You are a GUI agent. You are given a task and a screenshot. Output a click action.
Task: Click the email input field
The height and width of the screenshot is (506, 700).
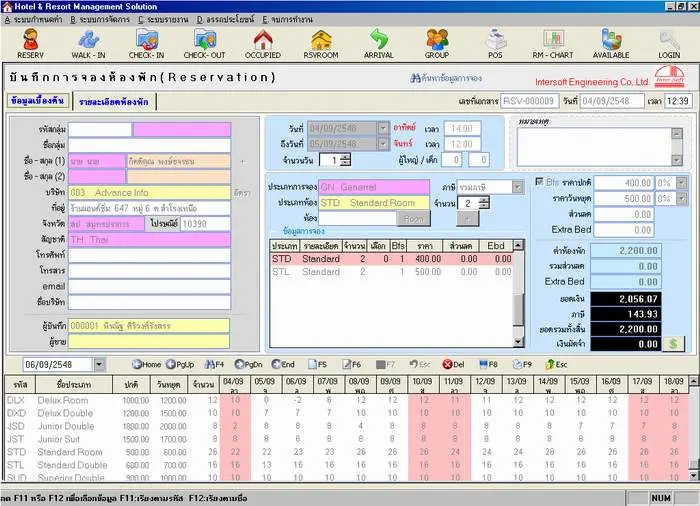click(150, 286)
